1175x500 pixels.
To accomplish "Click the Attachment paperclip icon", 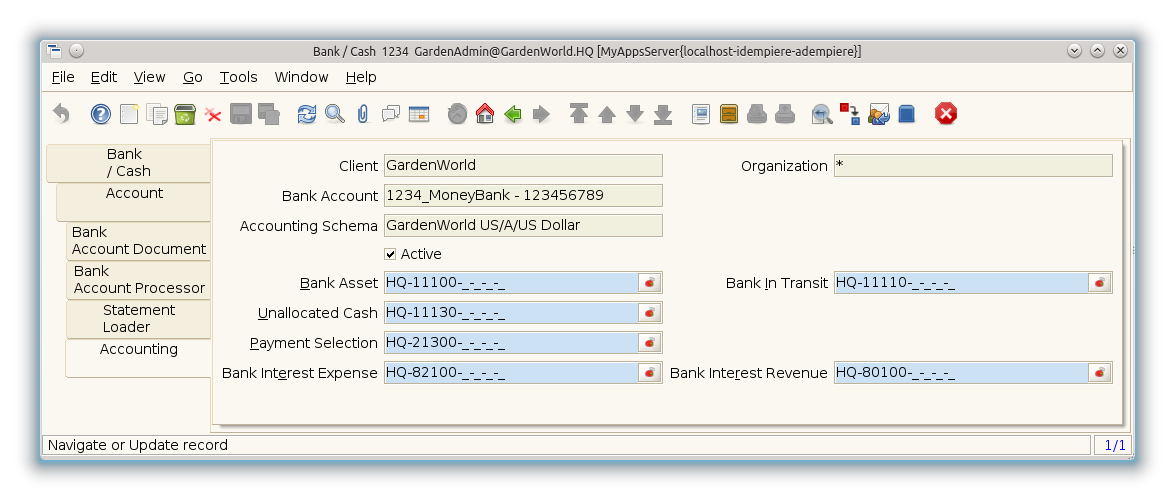I will tap(362, 114).
